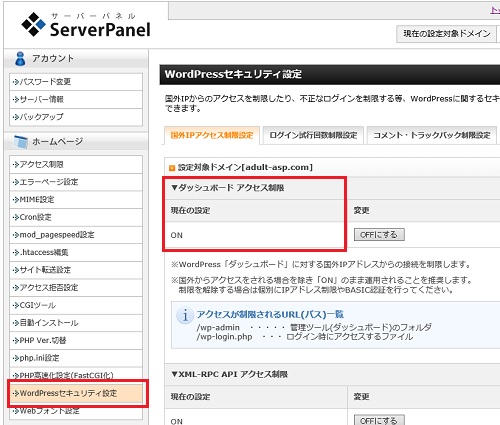Select WordPressセキュリティ設定 in the sidebar
The image size is (500, 425).
click(76, 393)
